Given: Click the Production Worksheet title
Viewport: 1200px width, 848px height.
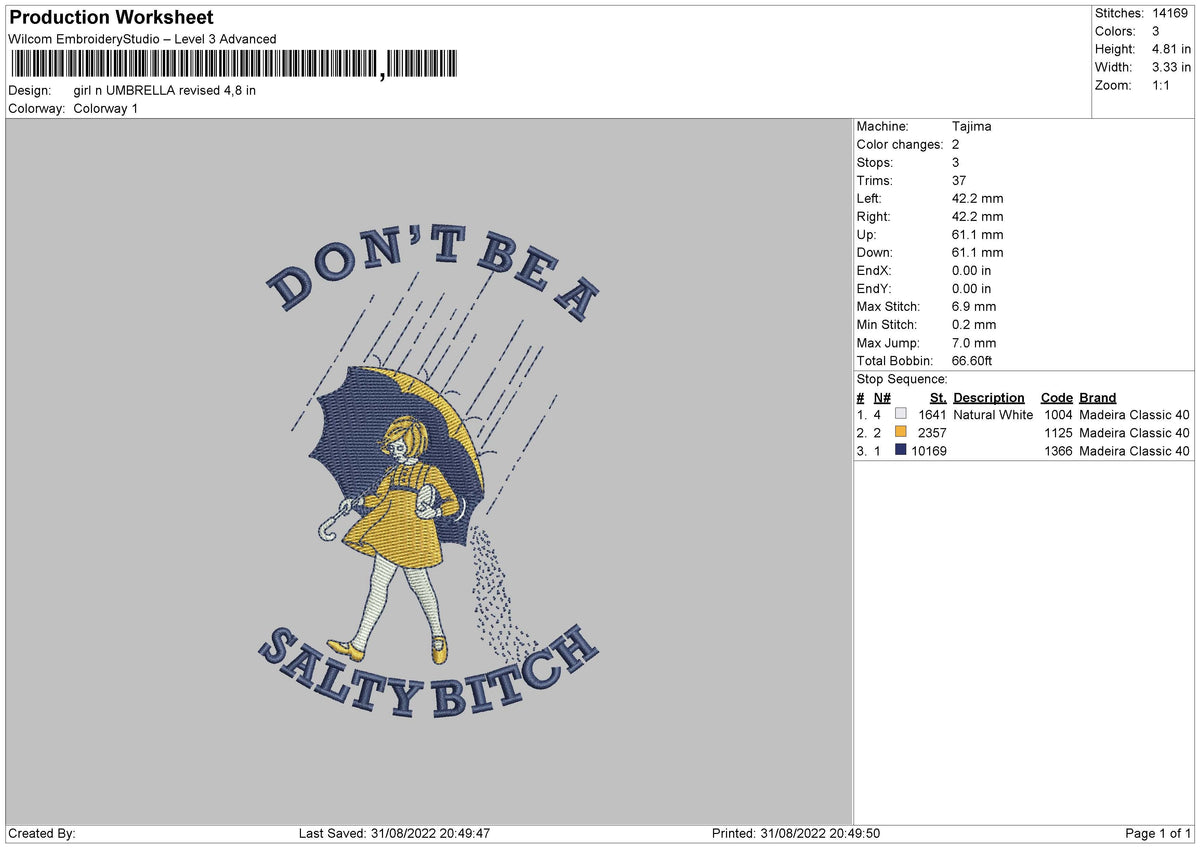Looking at the screenshot, I should [x=111, y=18].
